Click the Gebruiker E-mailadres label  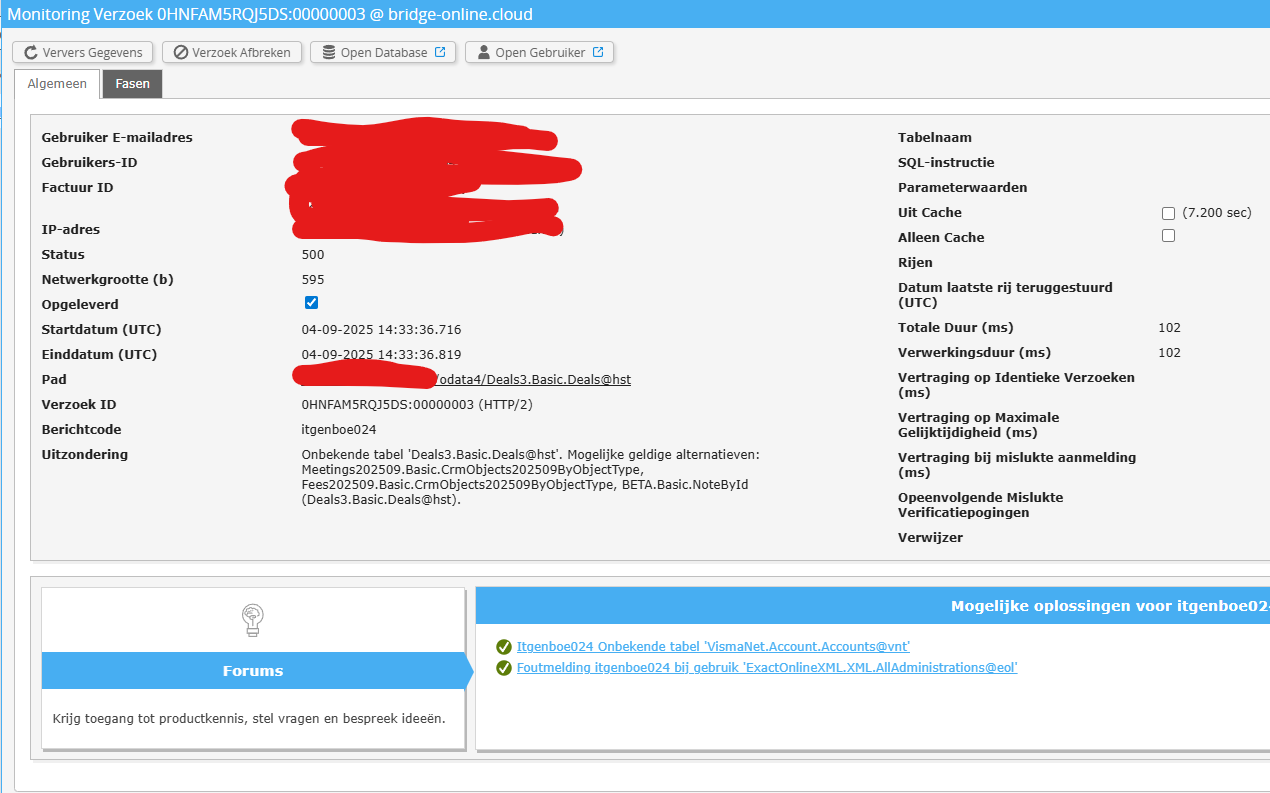pos(117,138)
